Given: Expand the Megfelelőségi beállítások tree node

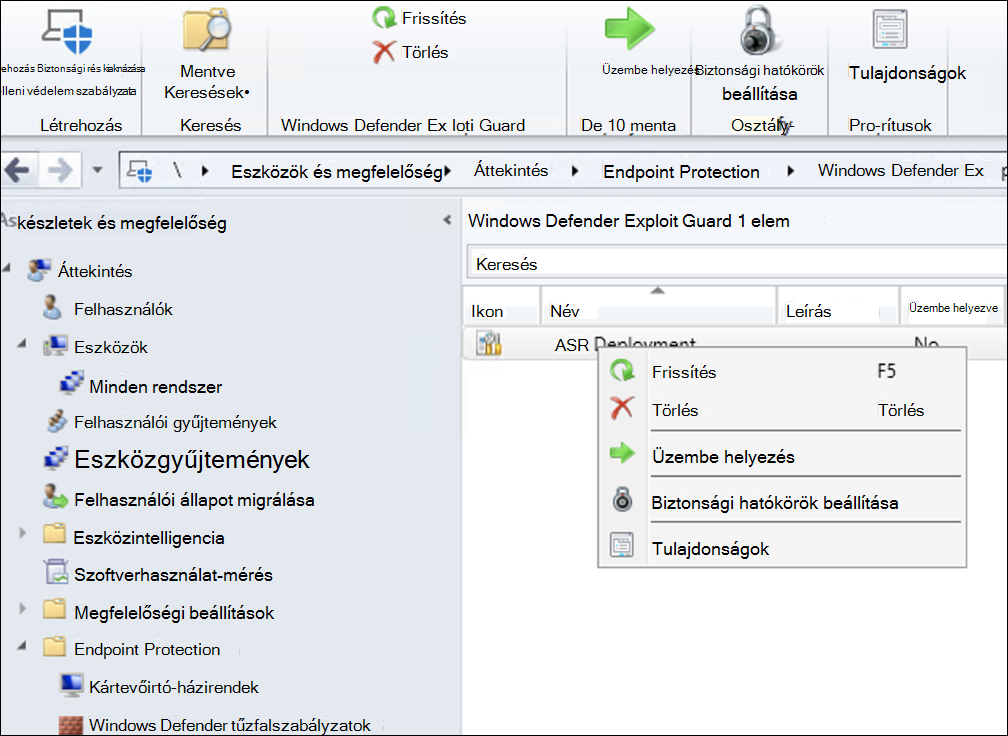Looking at the screenshot, I should pyautogui.click(x=22, y=608).
